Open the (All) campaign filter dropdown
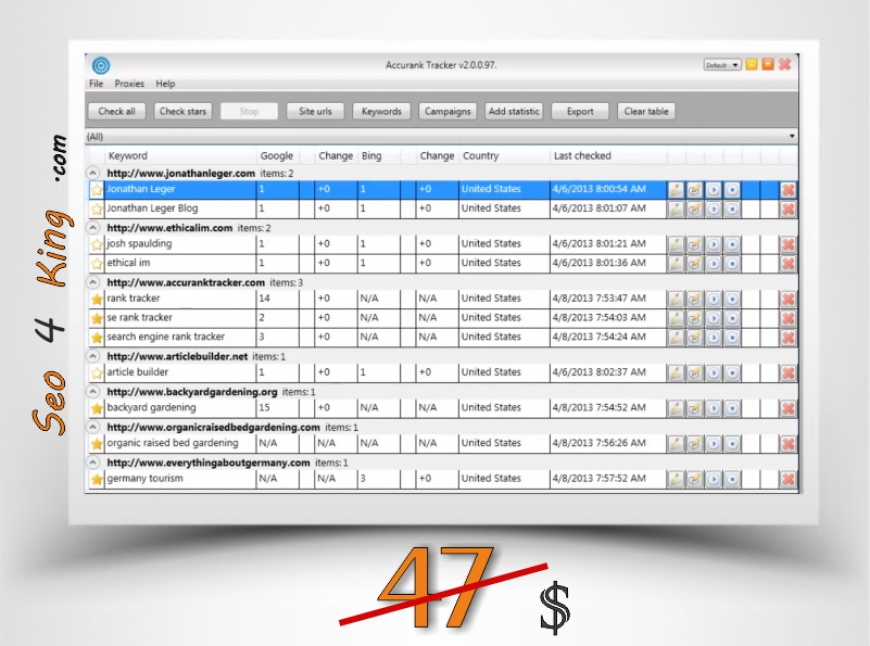 tap(441, 136)
